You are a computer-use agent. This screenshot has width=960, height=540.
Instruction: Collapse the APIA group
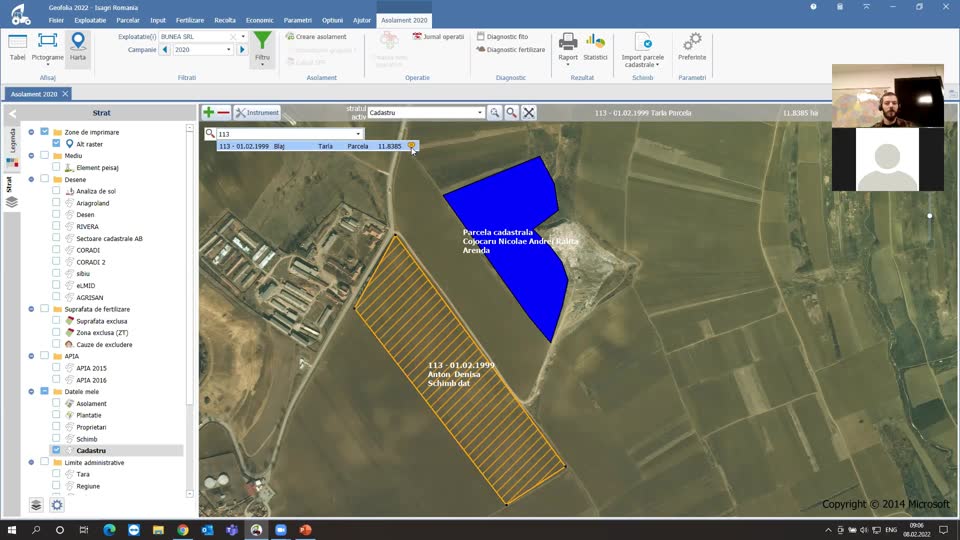pyautogui.click(x=31, y=356)
